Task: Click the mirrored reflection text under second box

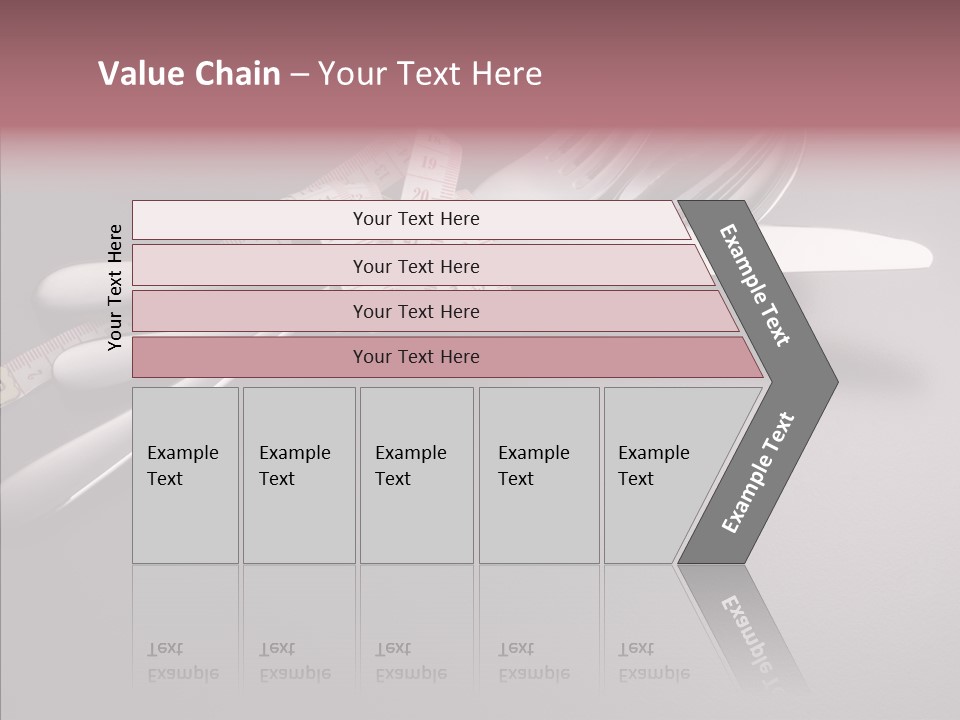Action: [295, 662]
